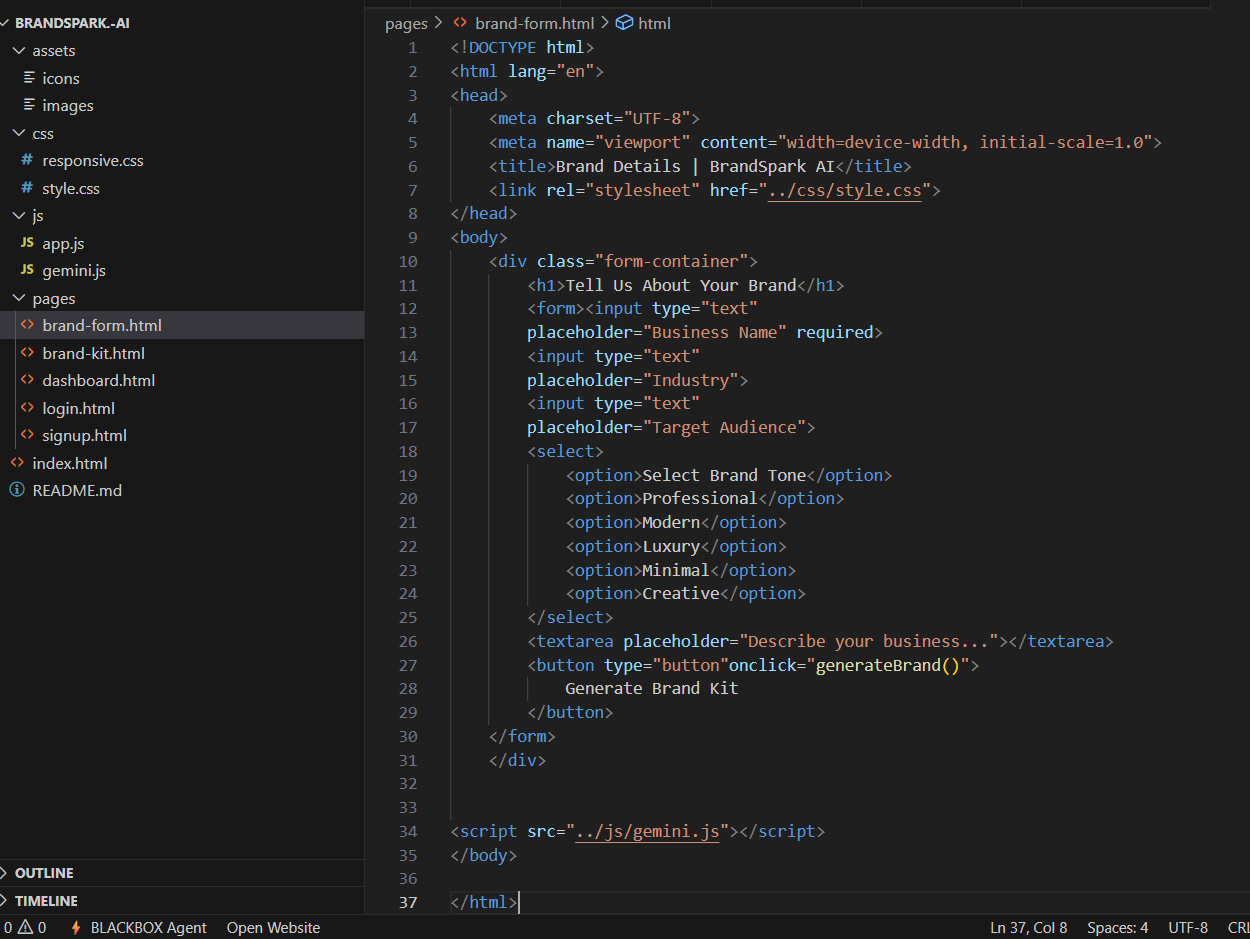The width and height of the screenshot is (1250, 939).
Task: Click the BLACKBOX lightning bolt icon
Action: tap(76, 927)
